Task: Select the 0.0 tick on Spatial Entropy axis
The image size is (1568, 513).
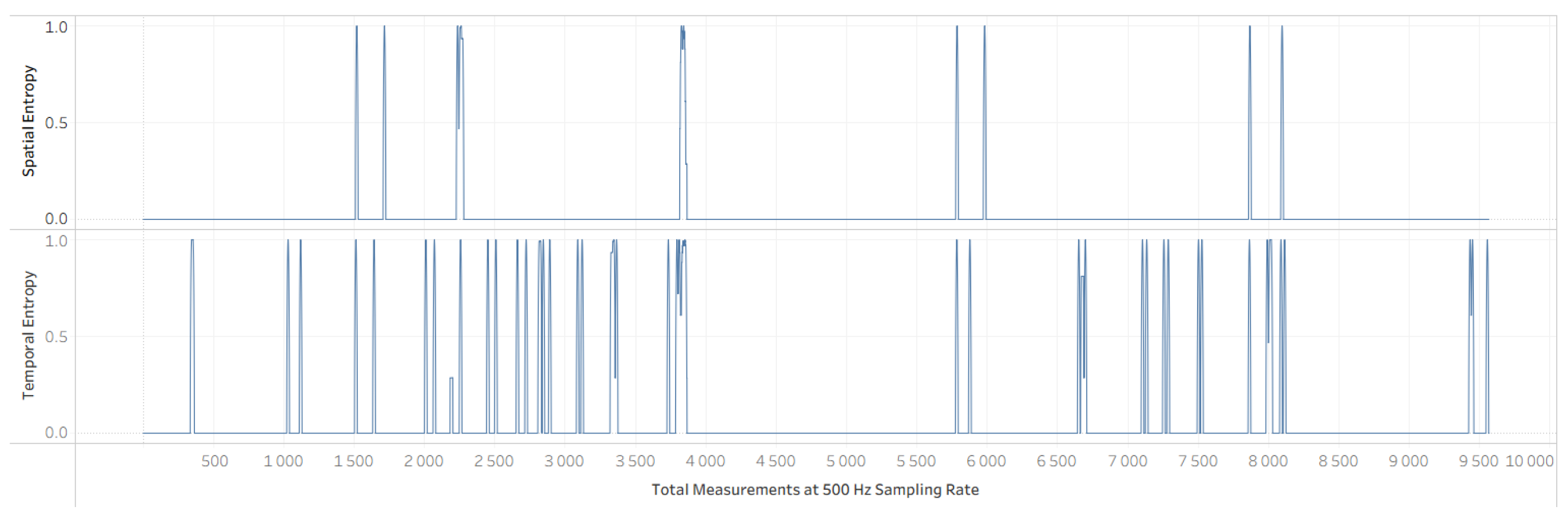Action: point(56,219)
